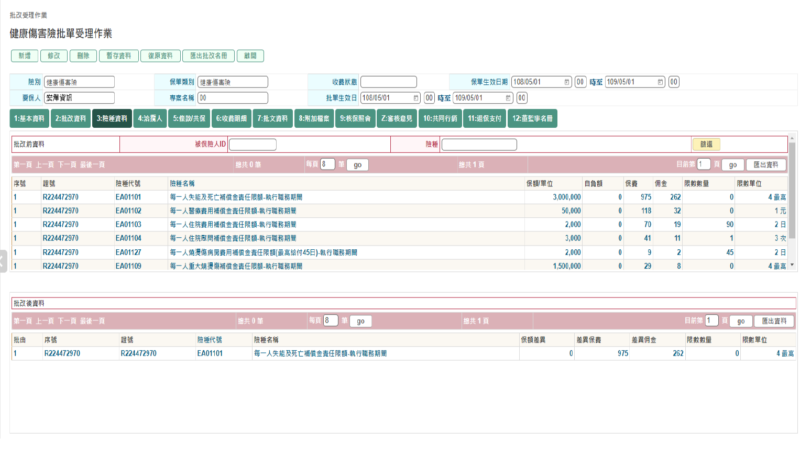This screenshot has height=454, width=800.
Task: Go to 最後一頁 in 批改後資料 pager
Action: (x=92, y=321)
